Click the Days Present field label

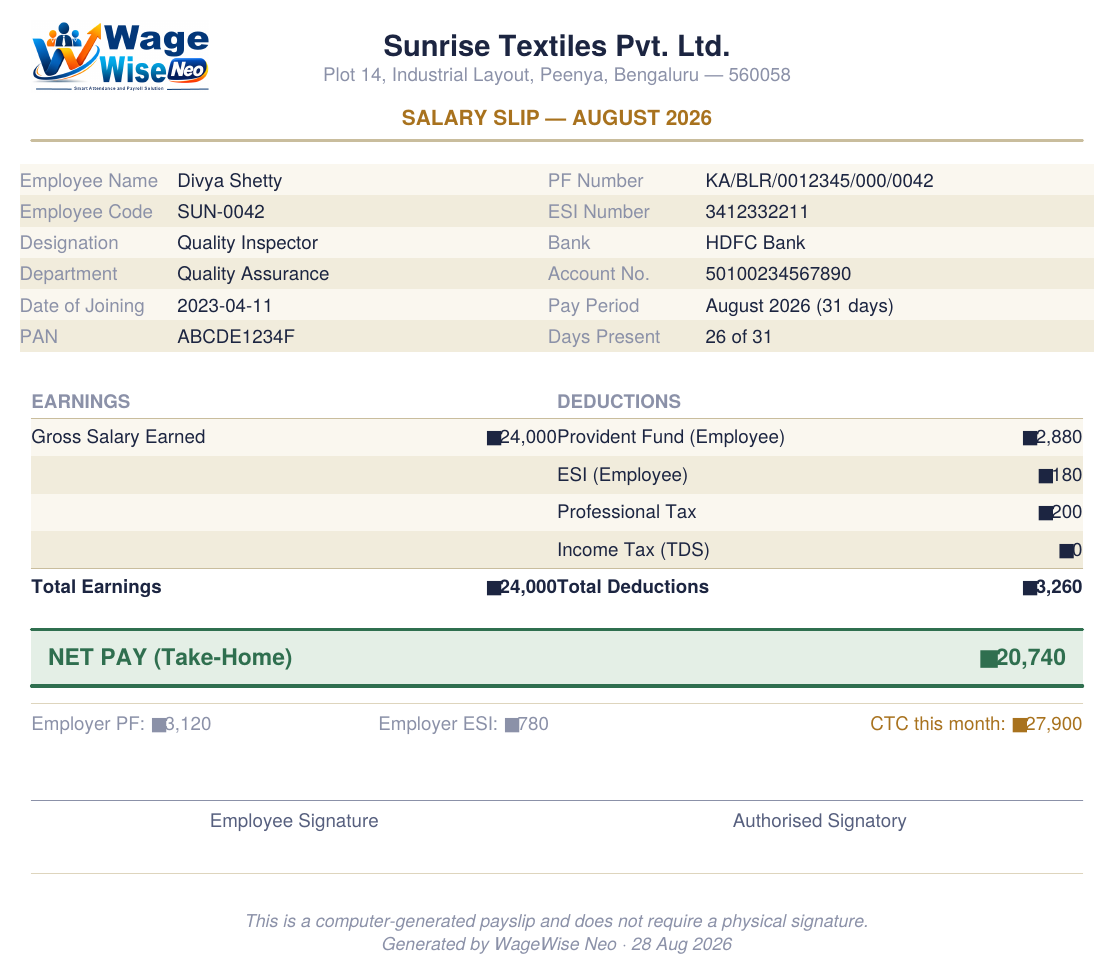pyautogui.click(x=604, y=337)
